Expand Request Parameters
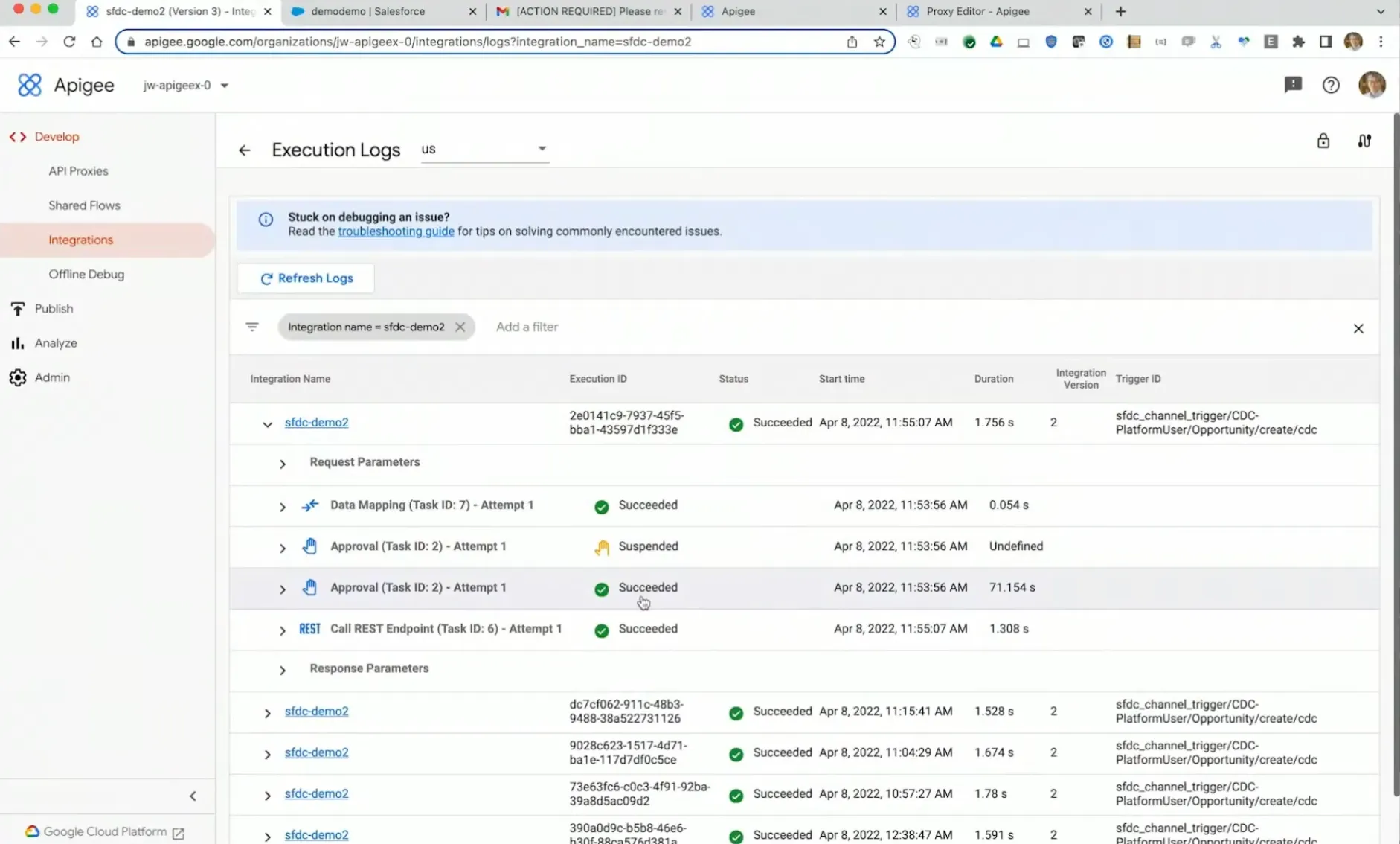The width and height of the screenshot is (1400, 844). pyautogui.click(x=282, y=464)
